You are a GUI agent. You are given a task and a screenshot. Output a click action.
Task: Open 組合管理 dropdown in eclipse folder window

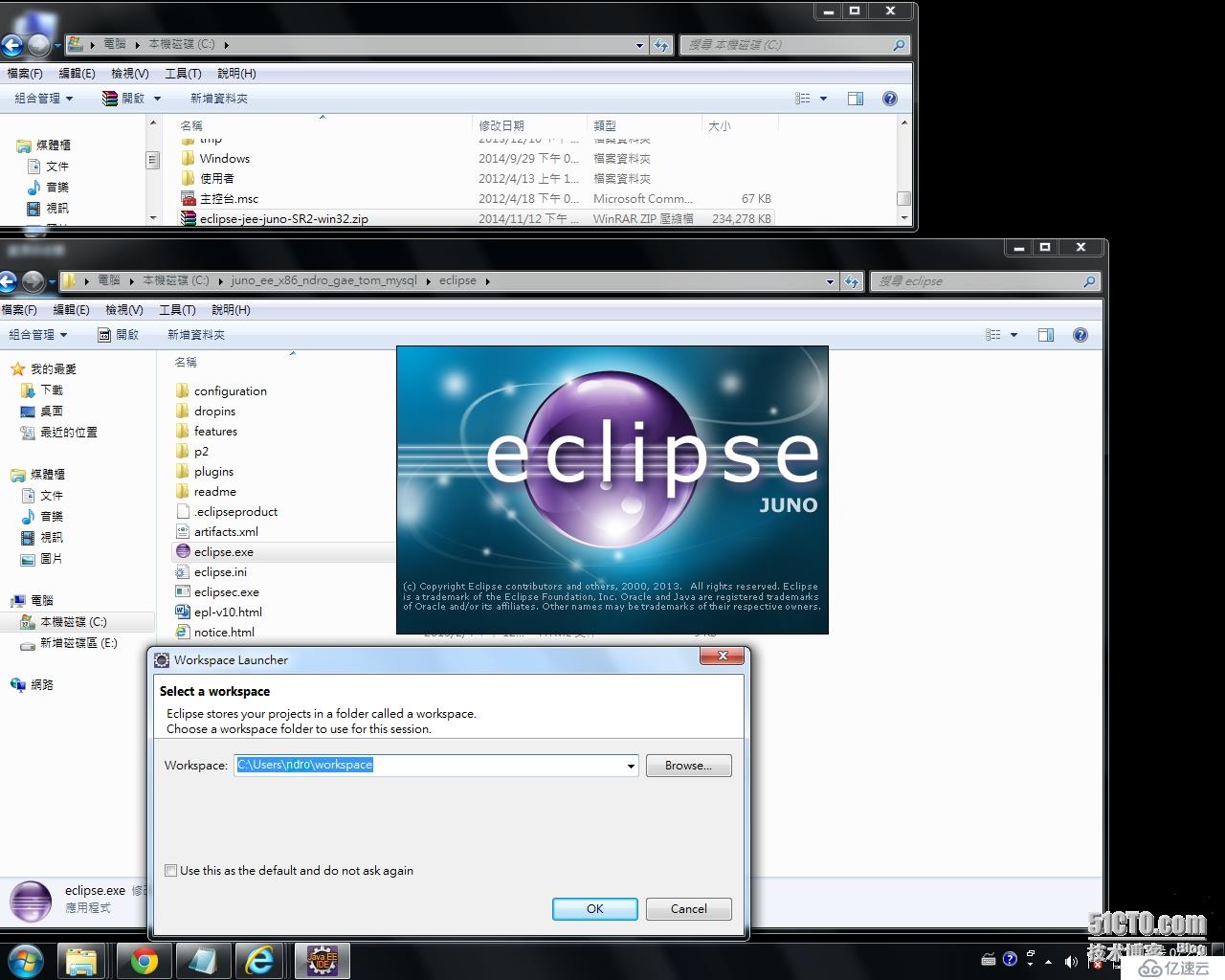pos(38,335)
